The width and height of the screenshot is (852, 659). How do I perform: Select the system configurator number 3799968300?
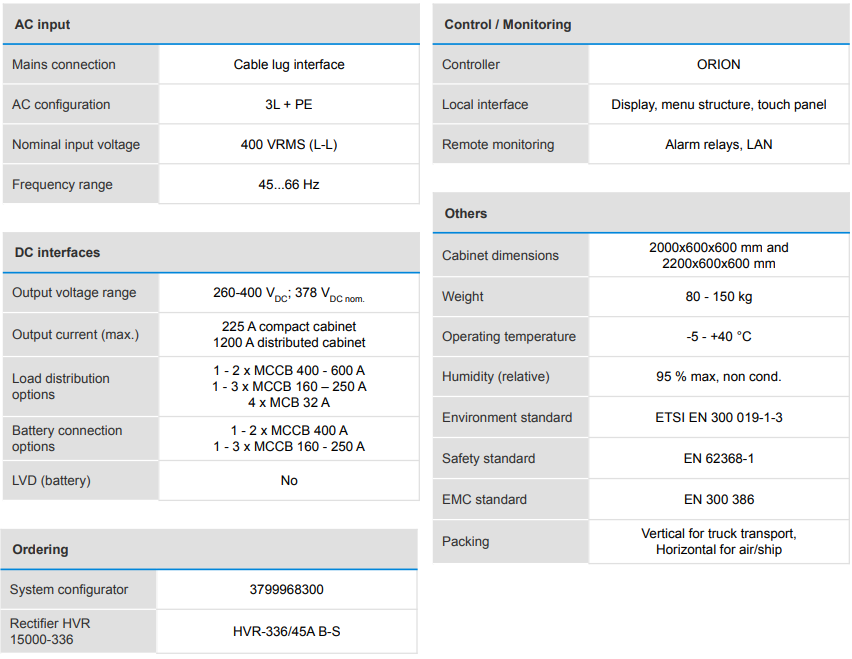tap(286, 590)
